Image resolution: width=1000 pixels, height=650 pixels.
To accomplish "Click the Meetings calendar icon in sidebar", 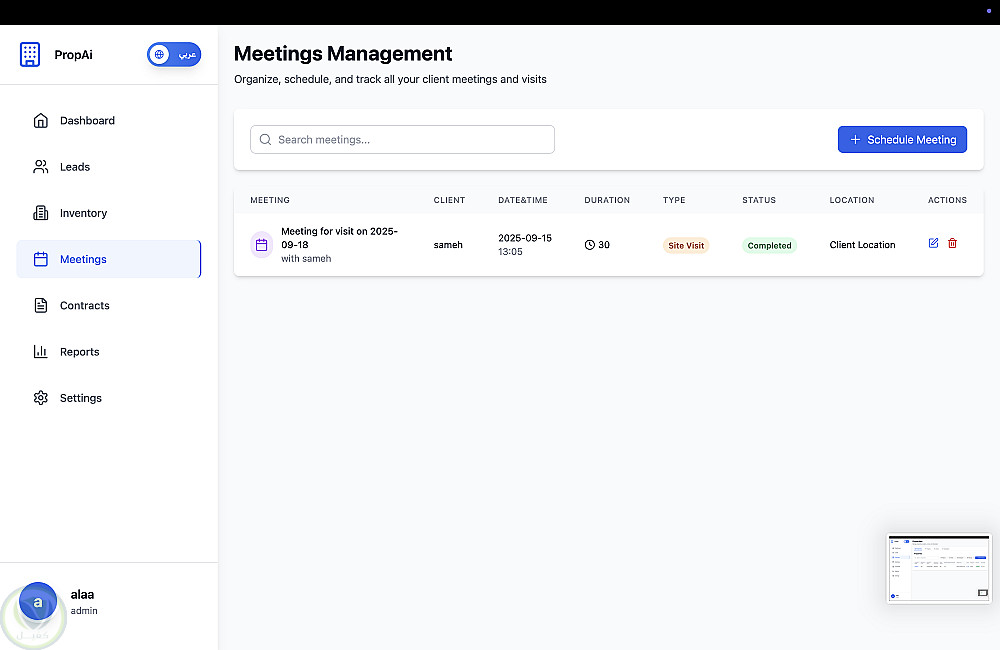I will tap(41, 259).
